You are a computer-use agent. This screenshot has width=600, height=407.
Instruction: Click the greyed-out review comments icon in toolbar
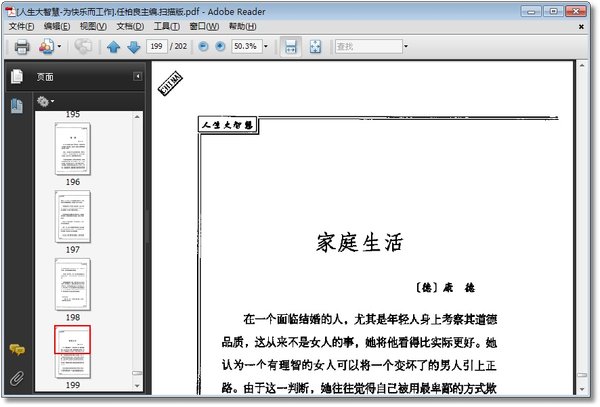point(83,47)
